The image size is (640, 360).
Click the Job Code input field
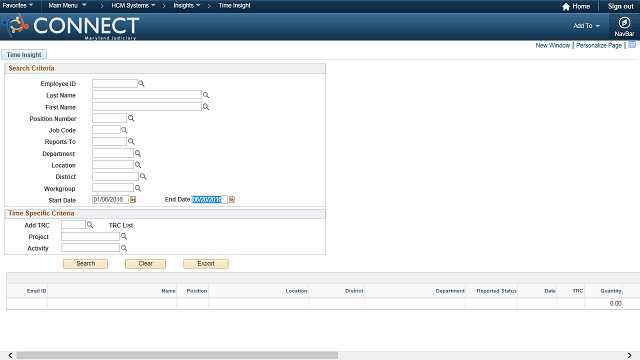point(106,130)
